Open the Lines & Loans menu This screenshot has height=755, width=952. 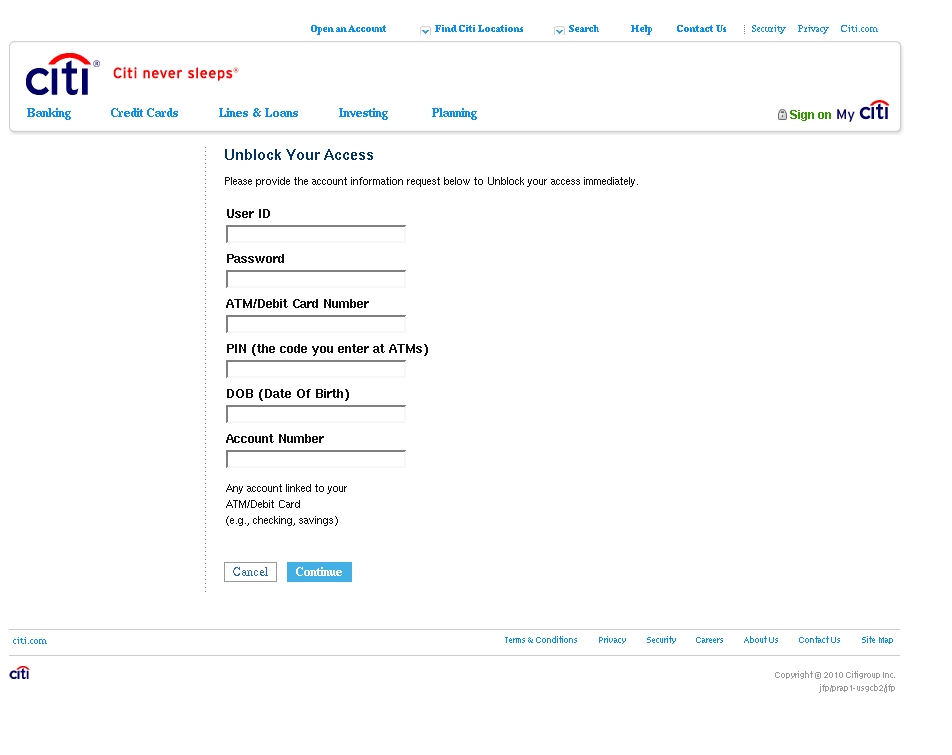click(x=258, y=113)
